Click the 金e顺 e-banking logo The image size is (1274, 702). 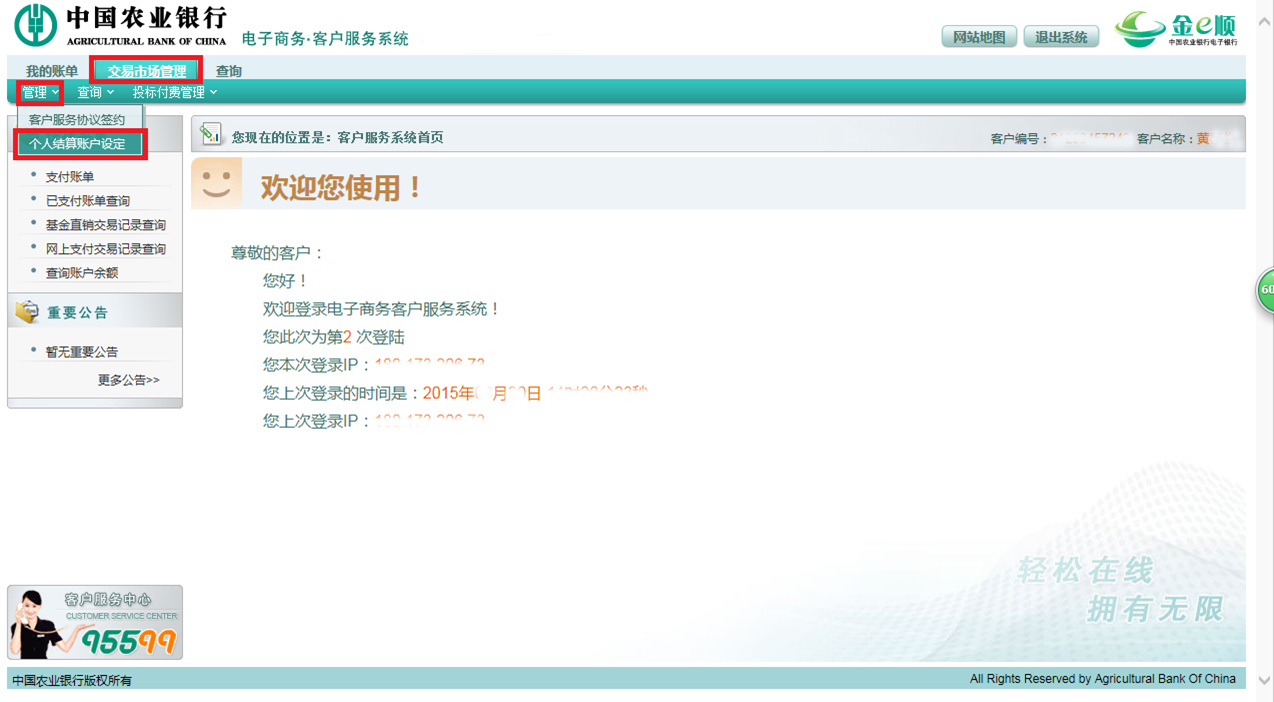point(1177,29)
